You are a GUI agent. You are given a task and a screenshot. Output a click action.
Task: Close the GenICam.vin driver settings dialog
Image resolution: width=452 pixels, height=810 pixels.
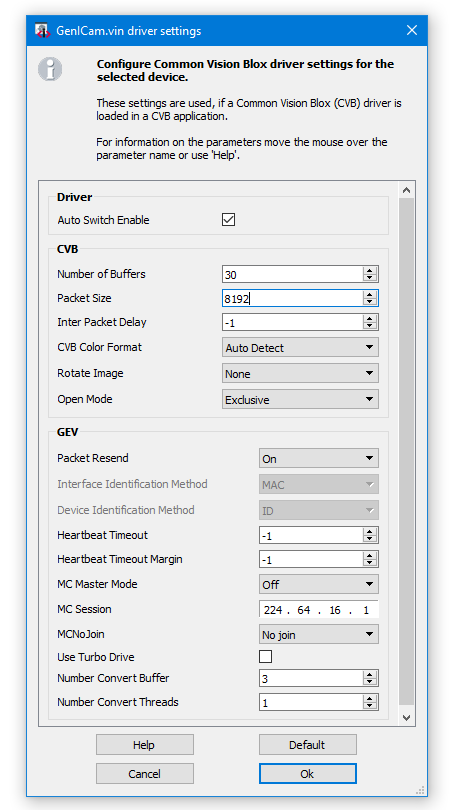click(x=412, y=30)
